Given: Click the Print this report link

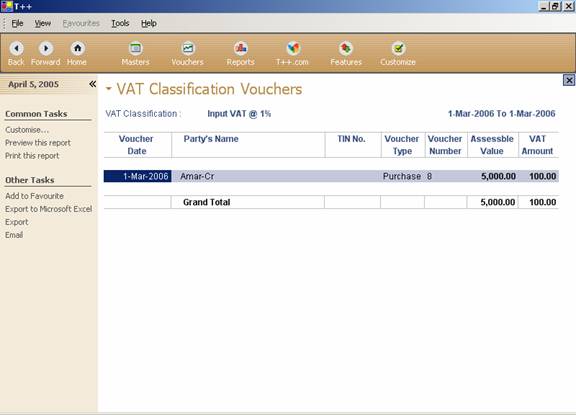Looking at the screenshot, I should tap(32, 156).
